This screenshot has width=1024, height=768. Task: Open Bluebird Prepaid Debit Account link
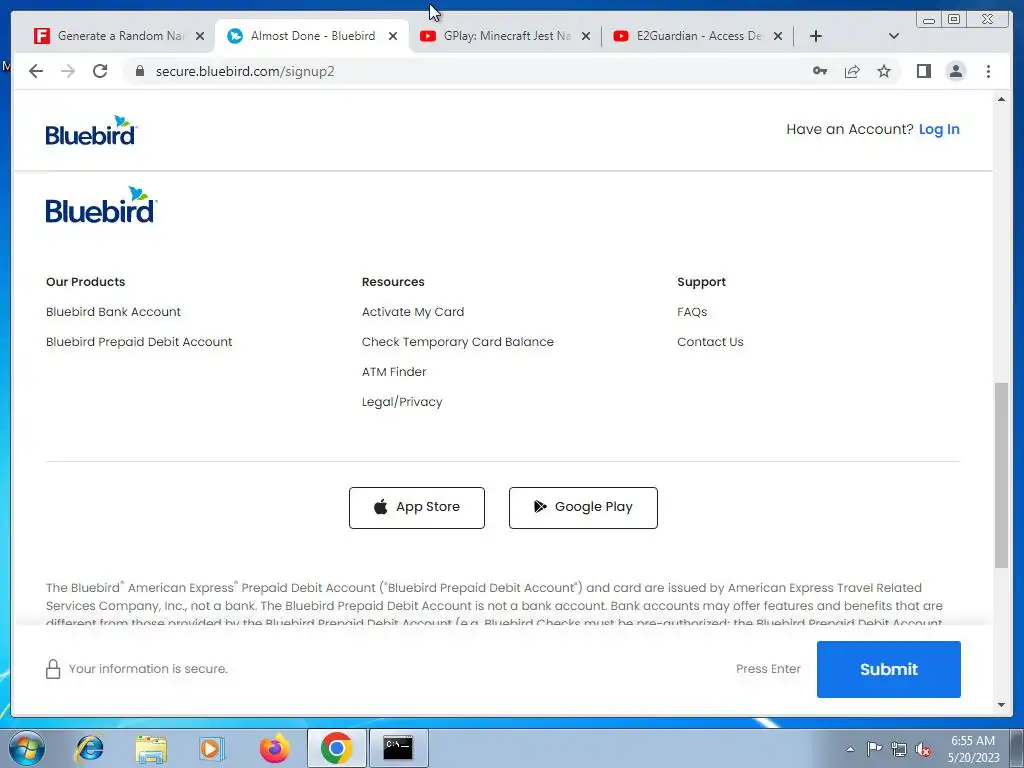(139, 342)
